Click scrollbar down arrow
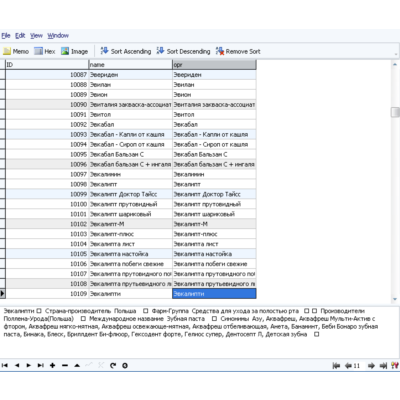The image size is (400, 400). (x=395, y=299)
